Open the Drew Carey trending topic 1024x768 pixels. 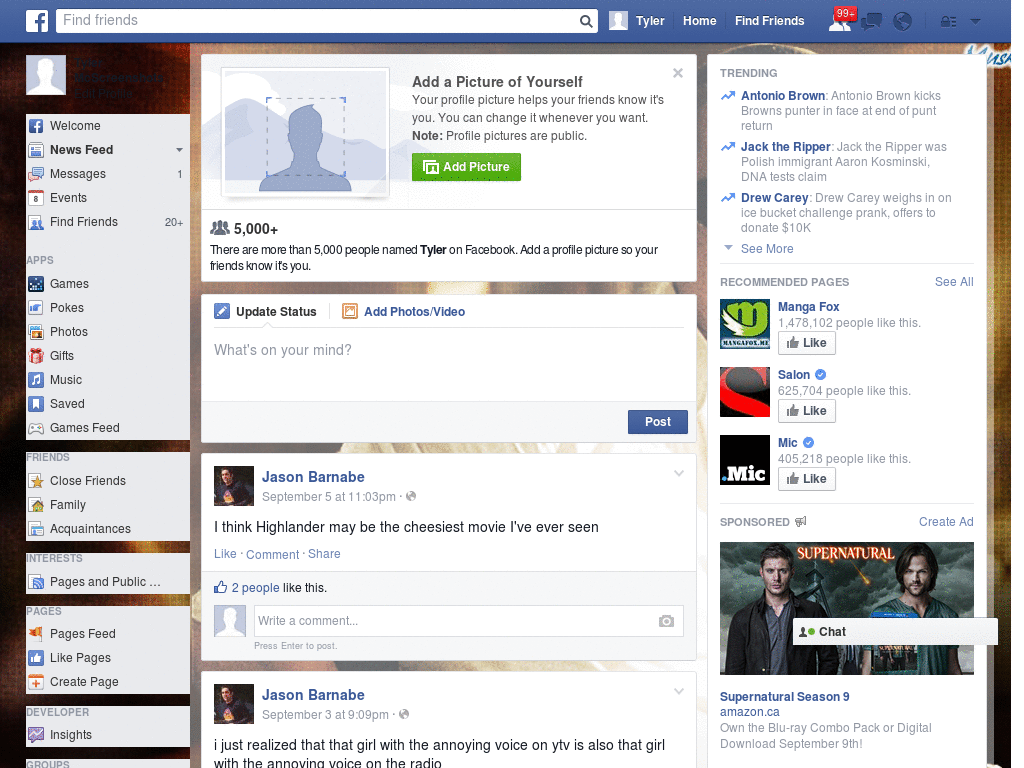click(x=774, y=198)
